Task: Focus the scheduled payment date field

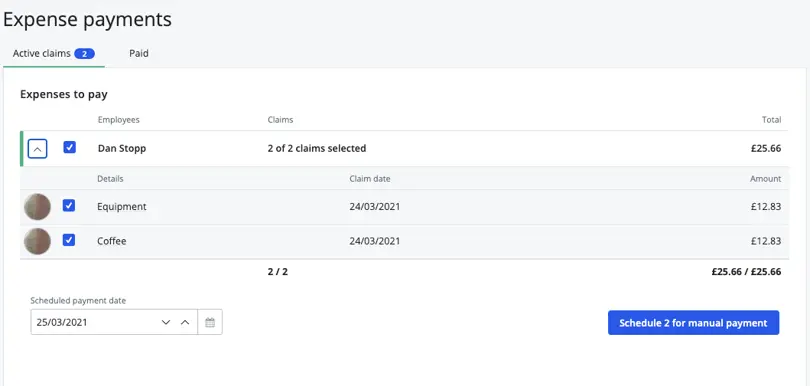Action: [x=95, y=322]
